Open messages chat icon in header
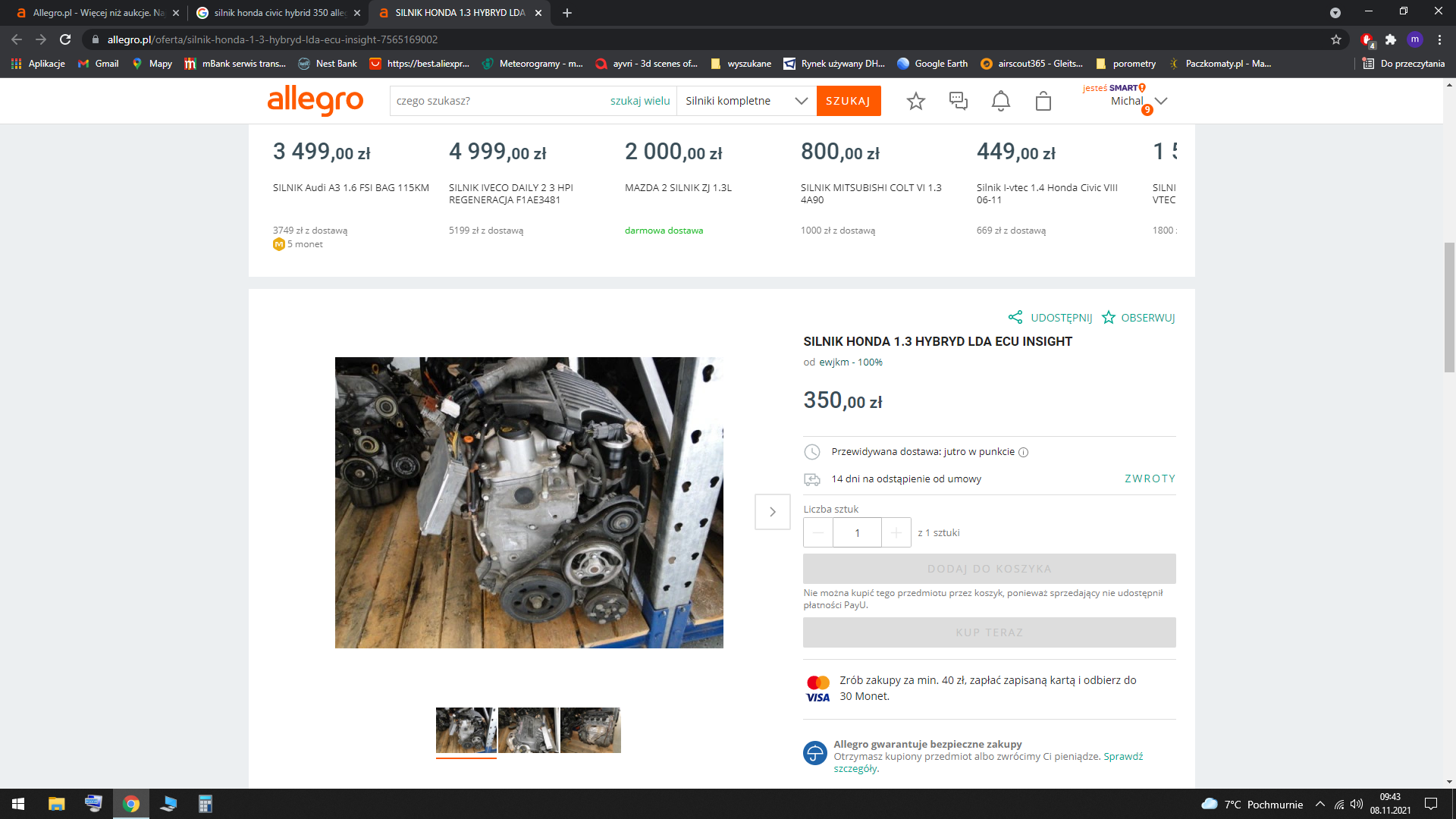 pyautogui.click(x=958, y=101)
